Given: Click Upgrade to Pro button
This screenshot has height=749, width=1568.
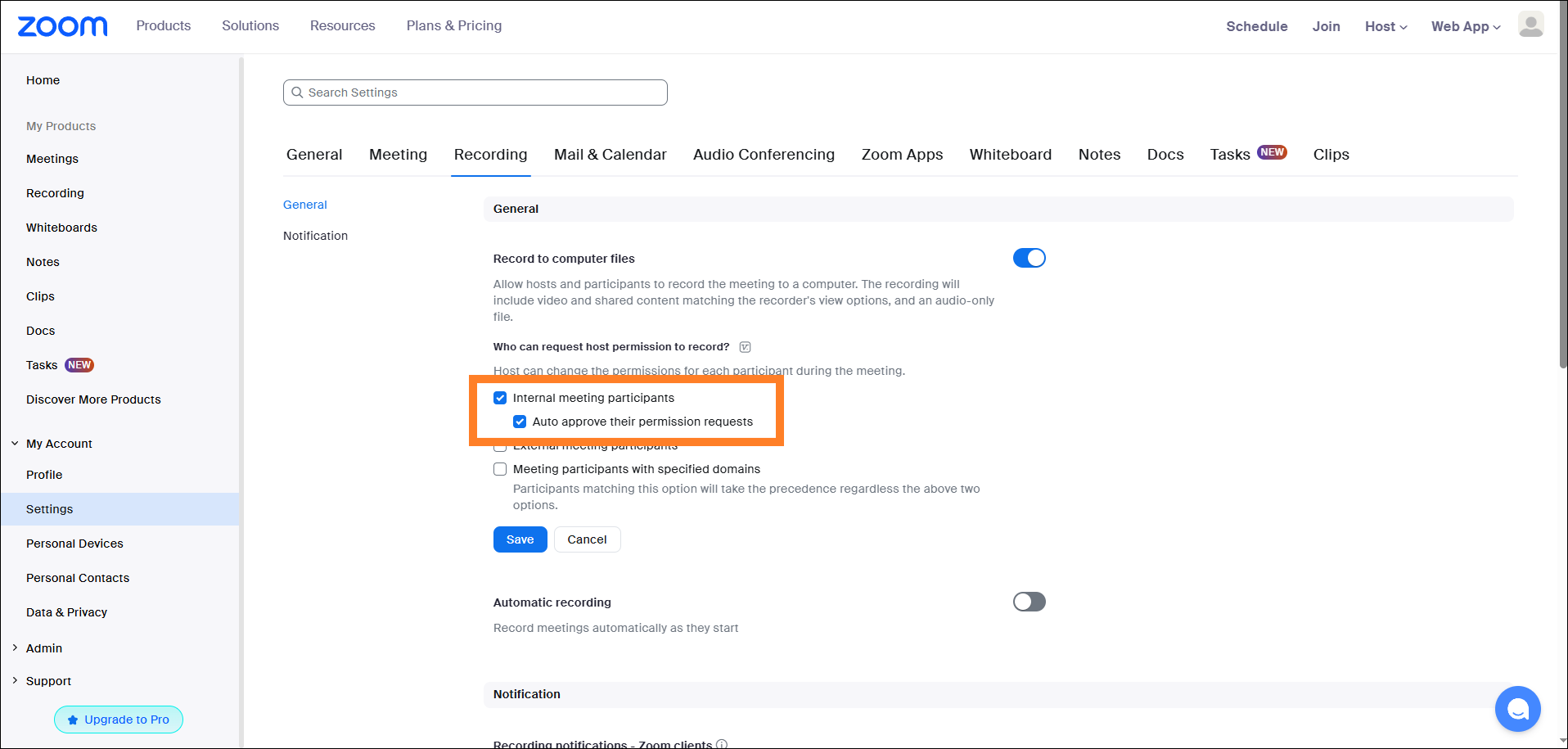Looking at the screenshot, I should [x=119, y=720].
